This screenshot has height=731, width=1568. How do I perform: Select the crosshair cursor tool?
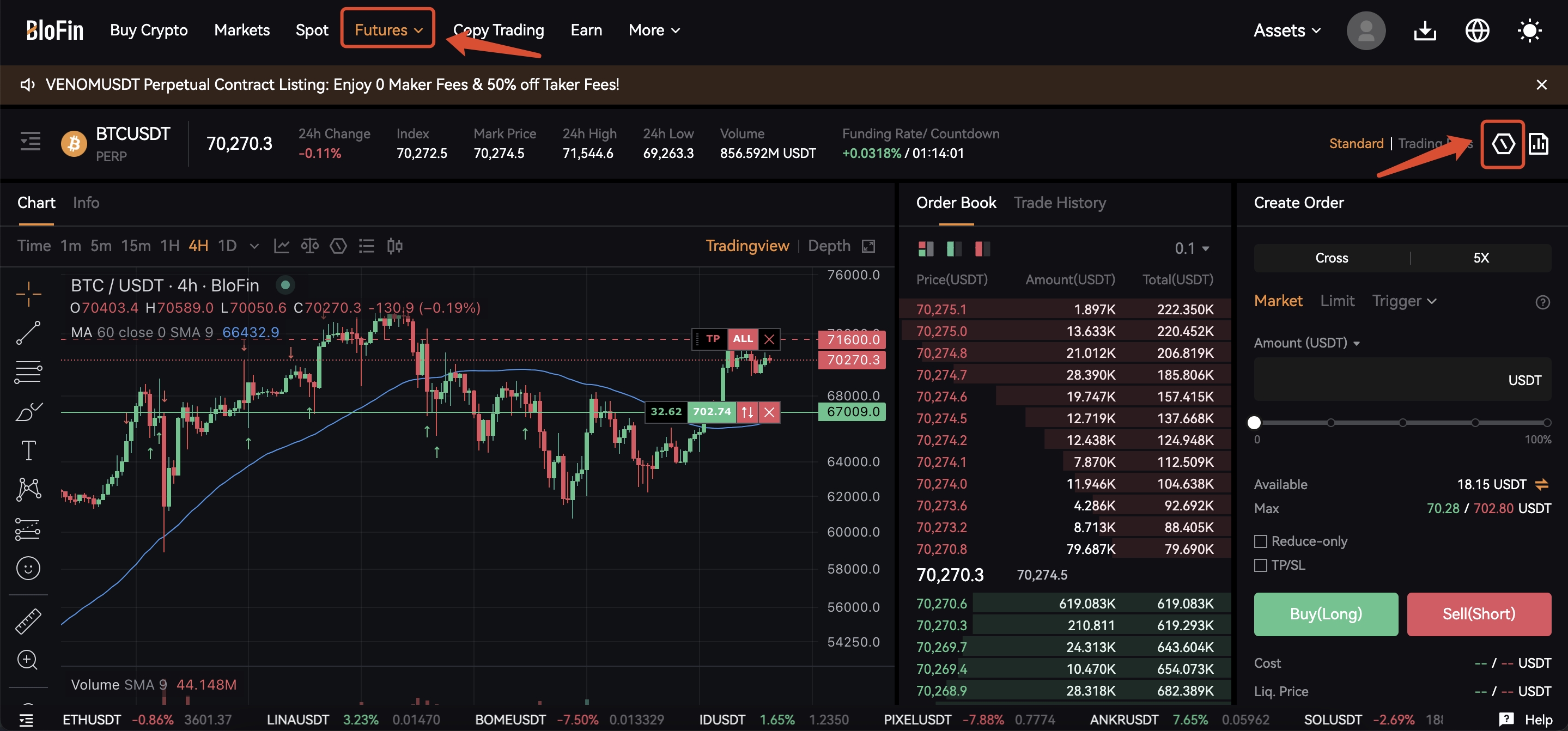coord(29,295)
